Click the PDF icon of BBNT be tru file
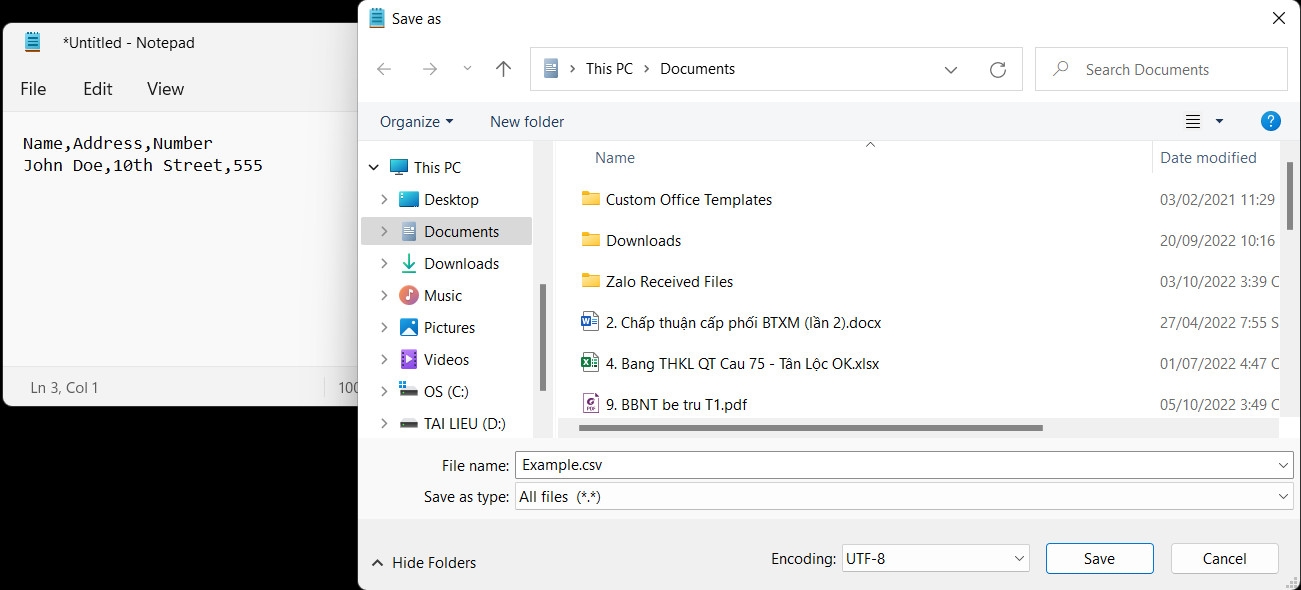The width and height of the screenshot is (1301, 590). [590, 403]
